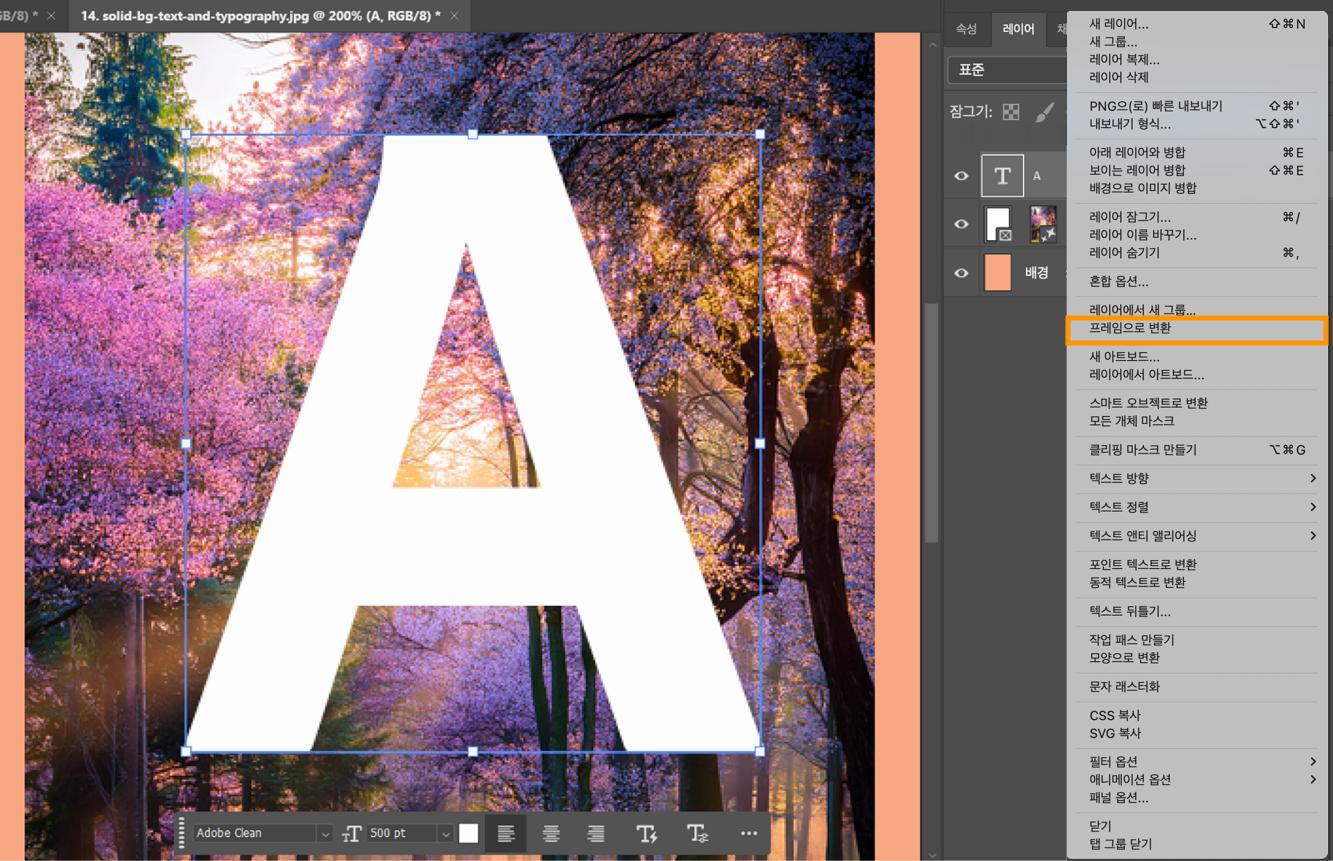Select 레이어 삭제 in the menu

[1198, 78]
